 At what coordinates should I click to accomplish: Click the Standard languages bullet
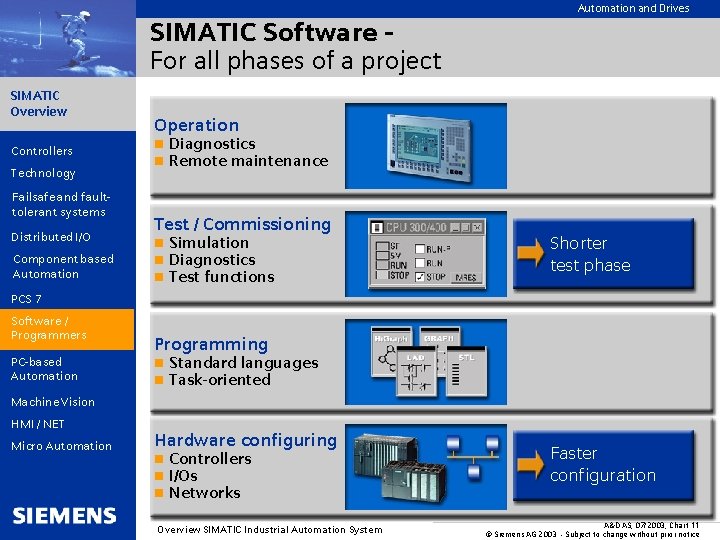[x=243, y=363]
